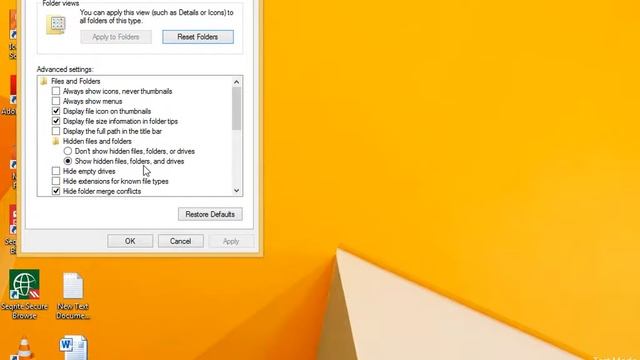Screen dimensions: 640x360
Task: Click the Folder views icon image
Action: click(x=56, y=24)
